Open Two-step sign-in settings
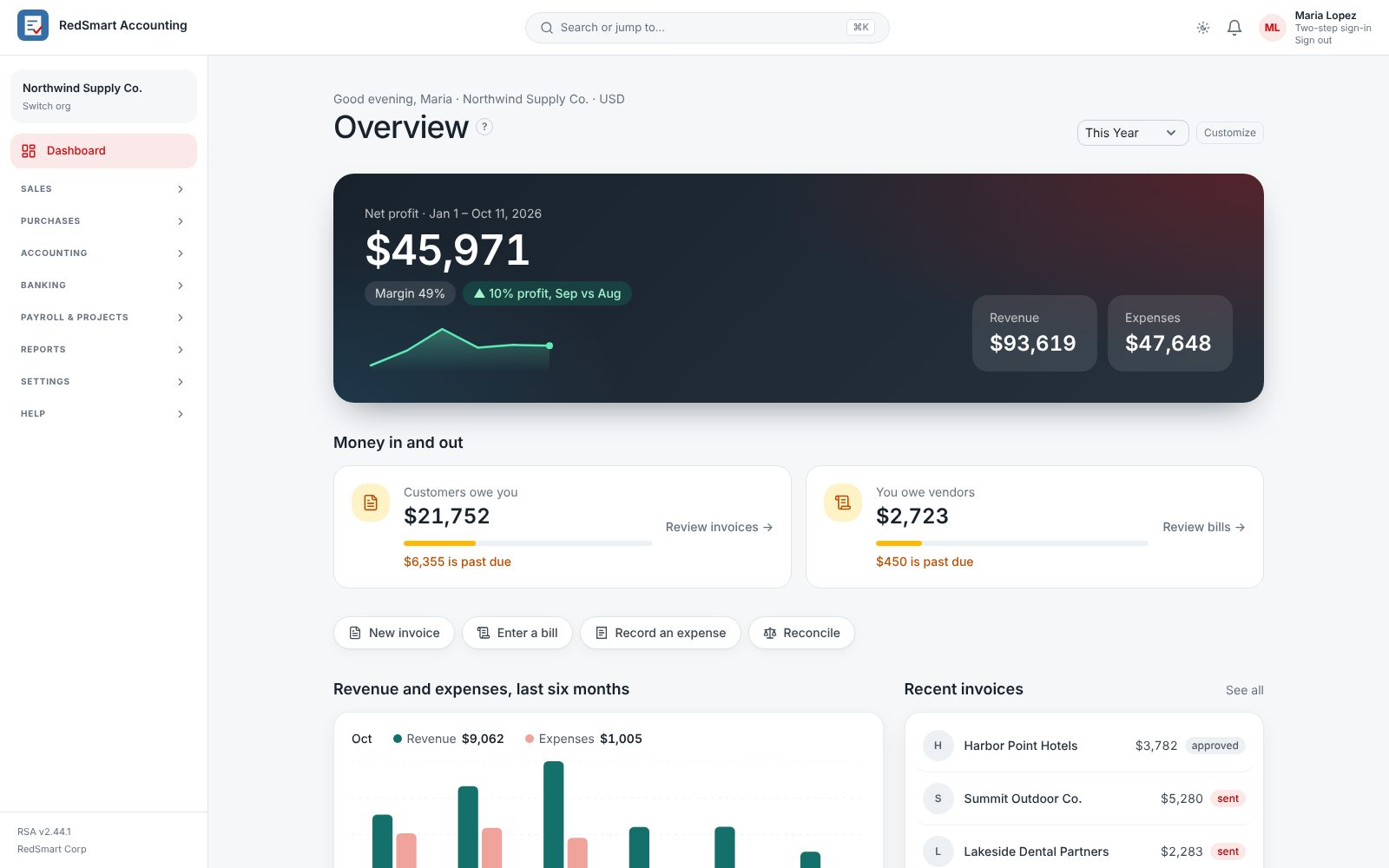Image resolution: width=1389 pixels, height=868 pixels. (1333, 28)
